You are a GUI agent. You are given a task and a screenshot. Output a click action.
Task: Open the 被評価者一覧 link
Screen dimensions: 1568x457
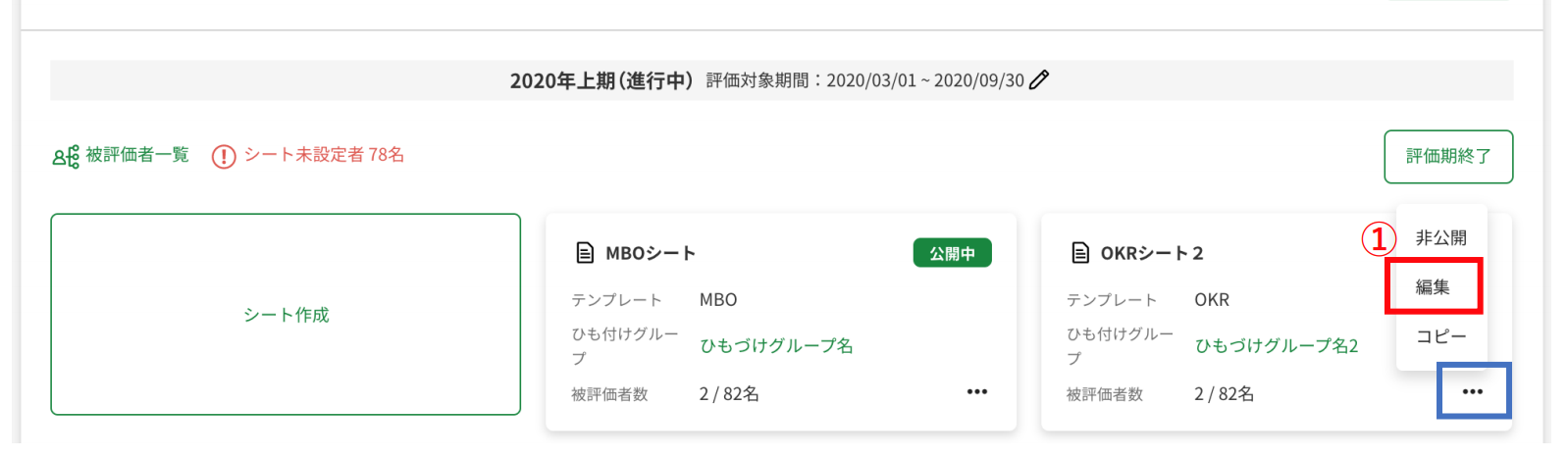click(x=137, y=155)
